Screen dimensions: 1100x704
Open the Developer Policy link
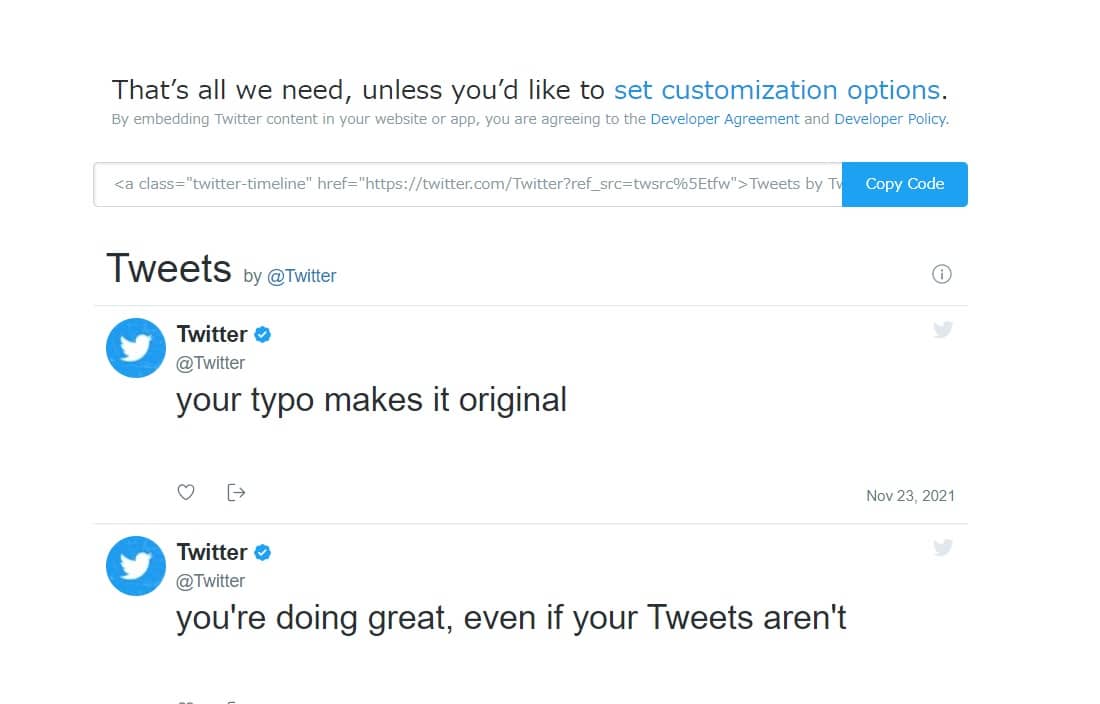[x=889, y=119]
